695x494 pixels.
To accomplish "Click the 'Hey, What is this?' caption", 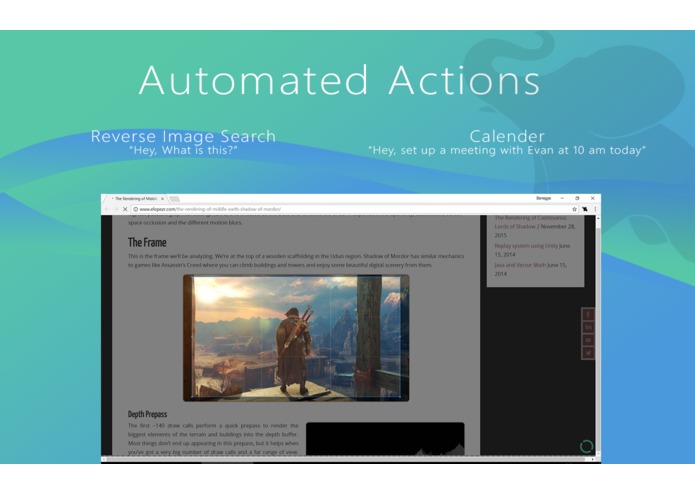I will coord(183,150).
